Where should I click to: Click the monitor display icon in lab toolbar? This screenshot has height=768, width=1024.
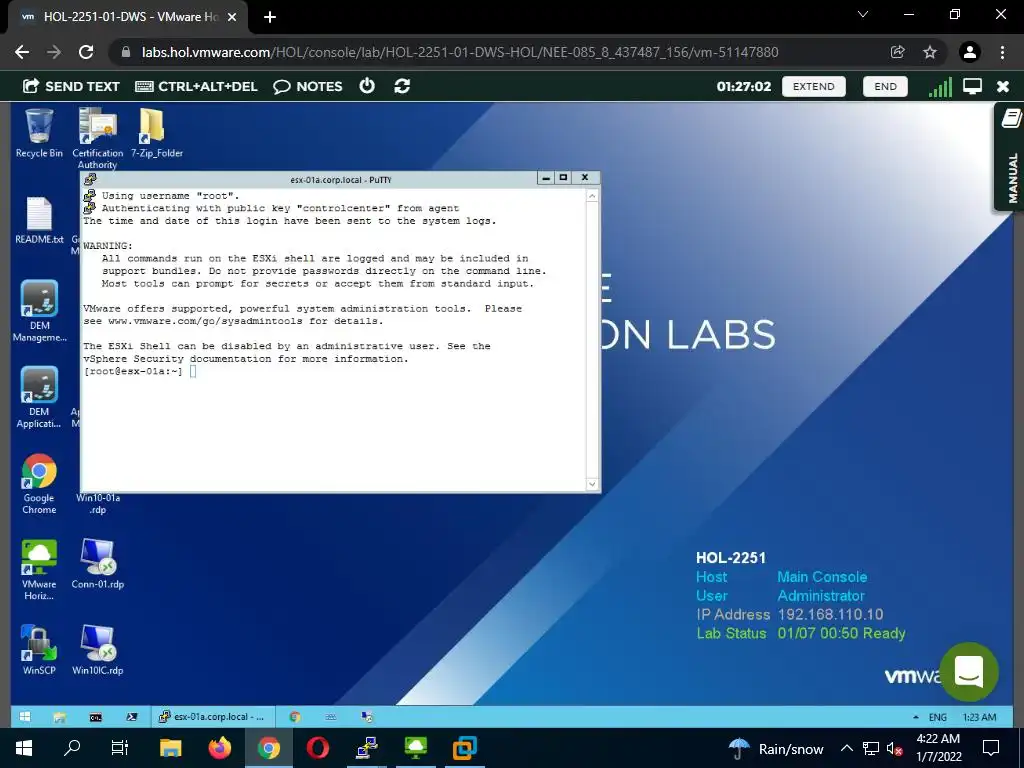pyautogui.click(x=972, y=86)
